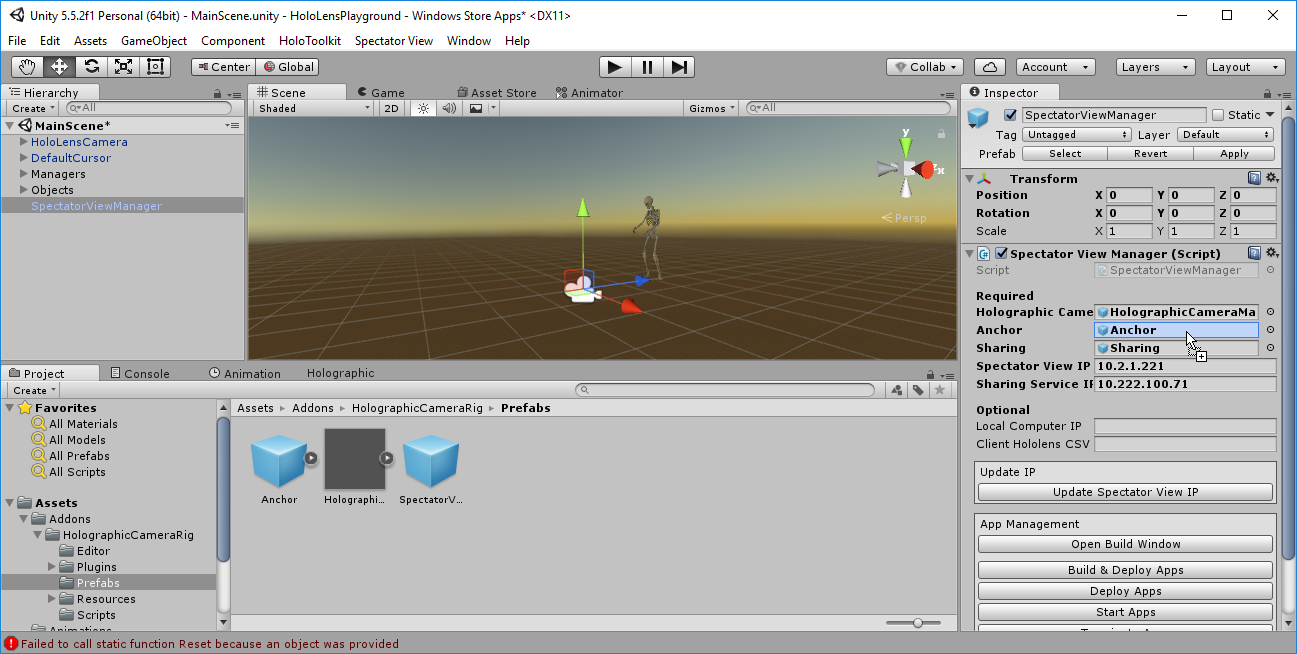Click the Spectator View IP field
The image size is (1297, 654).
pos(1185,366)
